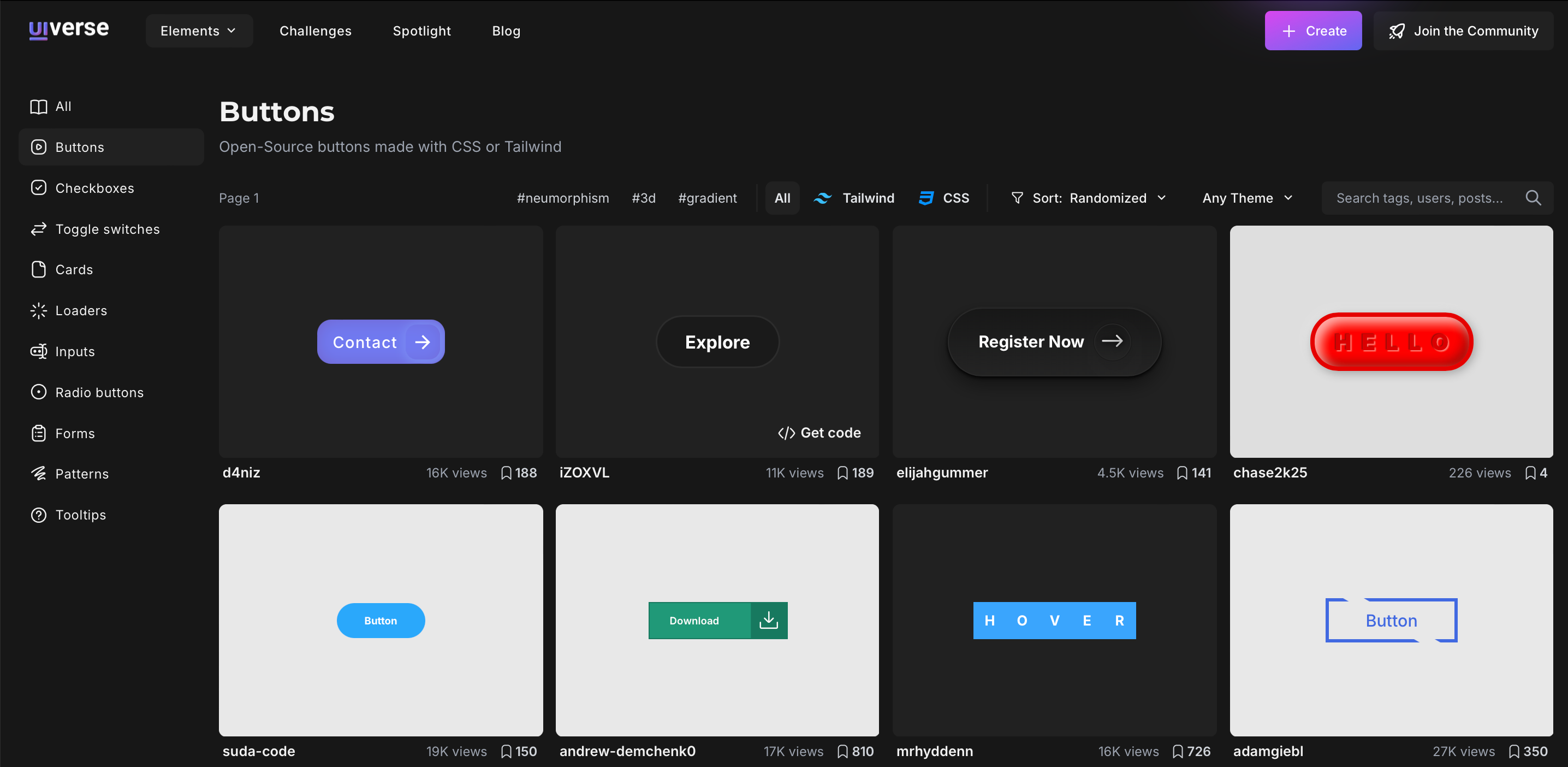The height and width of the screenshot is (767, 1568).
Task: Click the rocket icon in Join the Community
Action: pos(1397,31)
